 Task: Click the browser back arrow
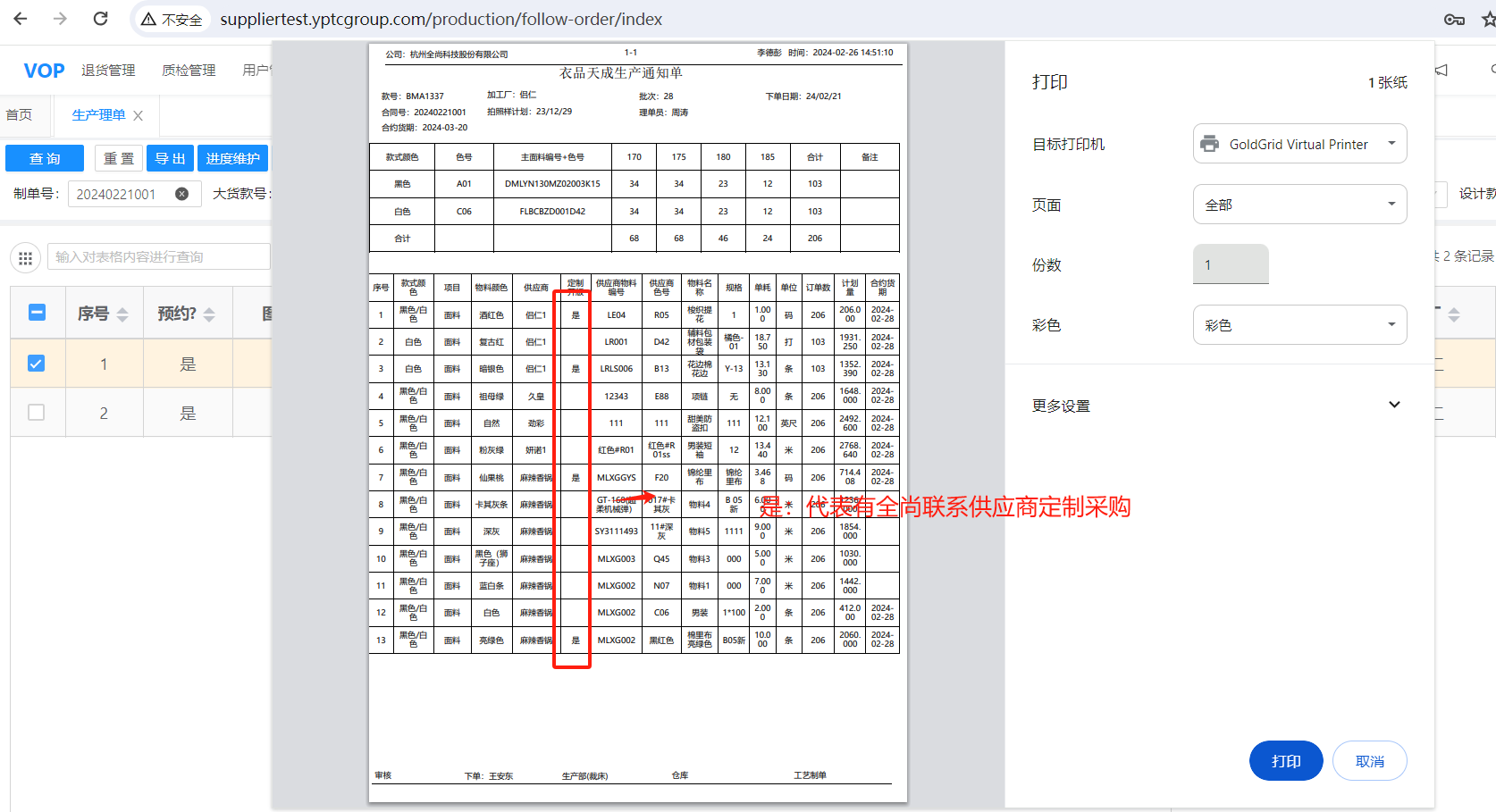[21, 19]
